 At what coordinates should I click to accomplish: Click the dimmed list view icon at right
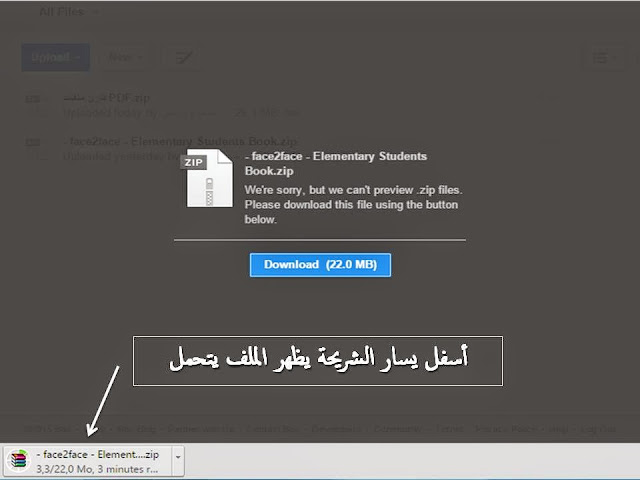point(604,58)
